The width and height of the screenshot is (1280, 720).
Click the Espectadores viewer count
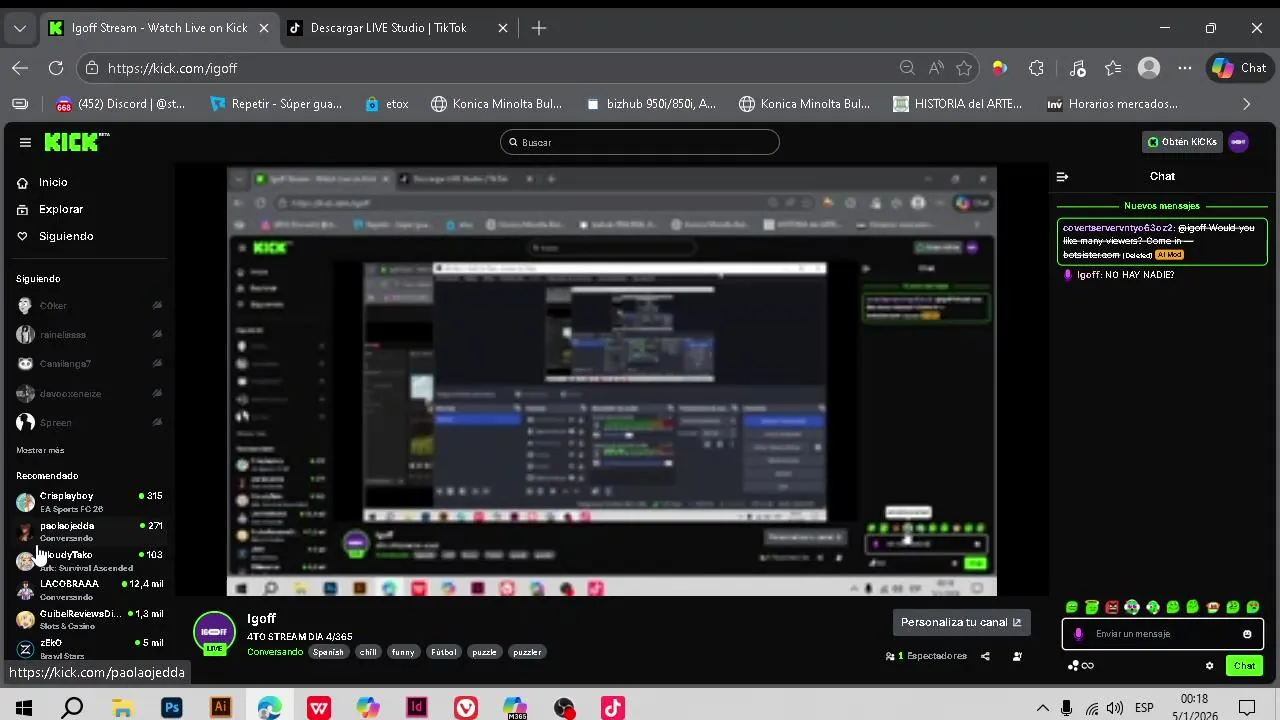pyautogui.click(x=926, y=656)
